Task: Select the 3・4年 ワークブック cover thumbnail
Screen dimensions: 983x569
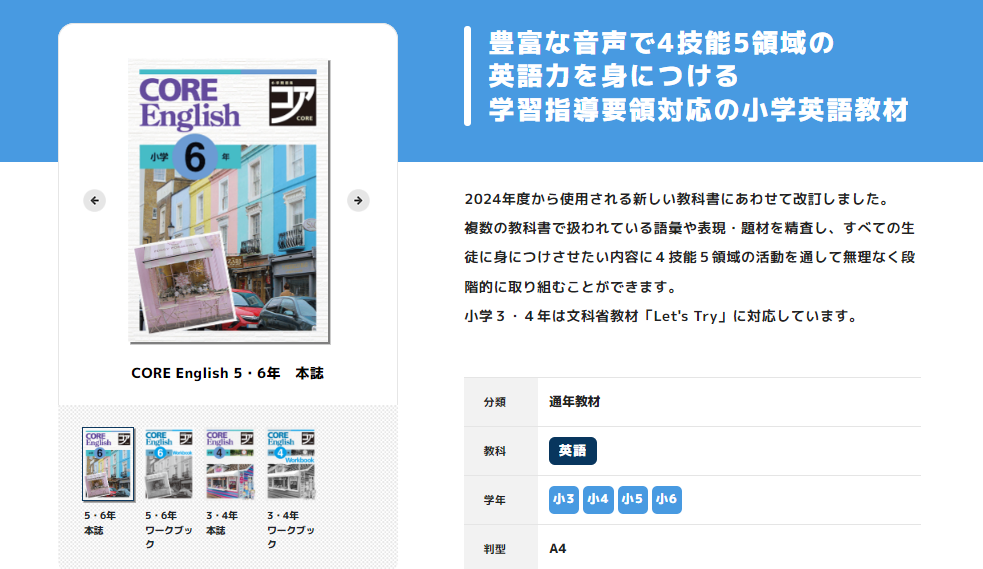Action: pyautogui.click(x=291, y=464)
